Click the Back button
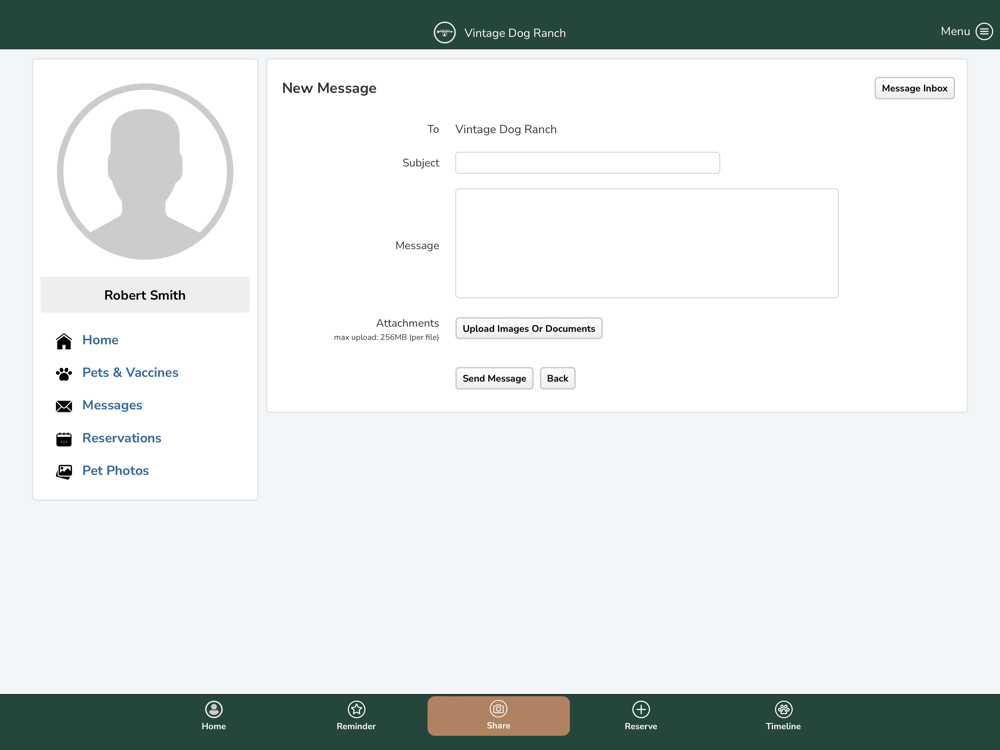 click(557, 378)
